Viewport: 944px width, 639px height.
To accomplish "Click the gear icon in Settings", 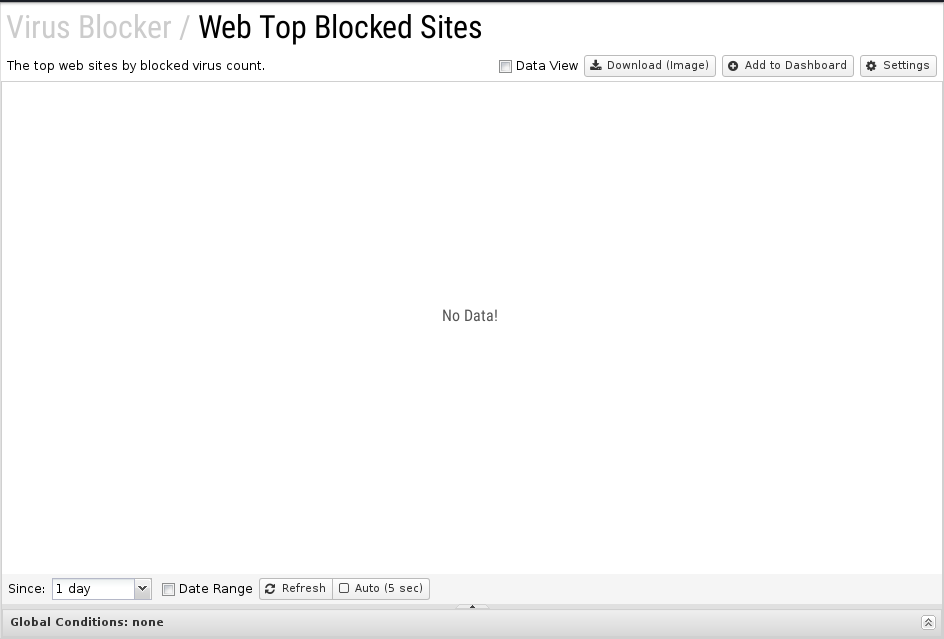I will tap(871, 66).
